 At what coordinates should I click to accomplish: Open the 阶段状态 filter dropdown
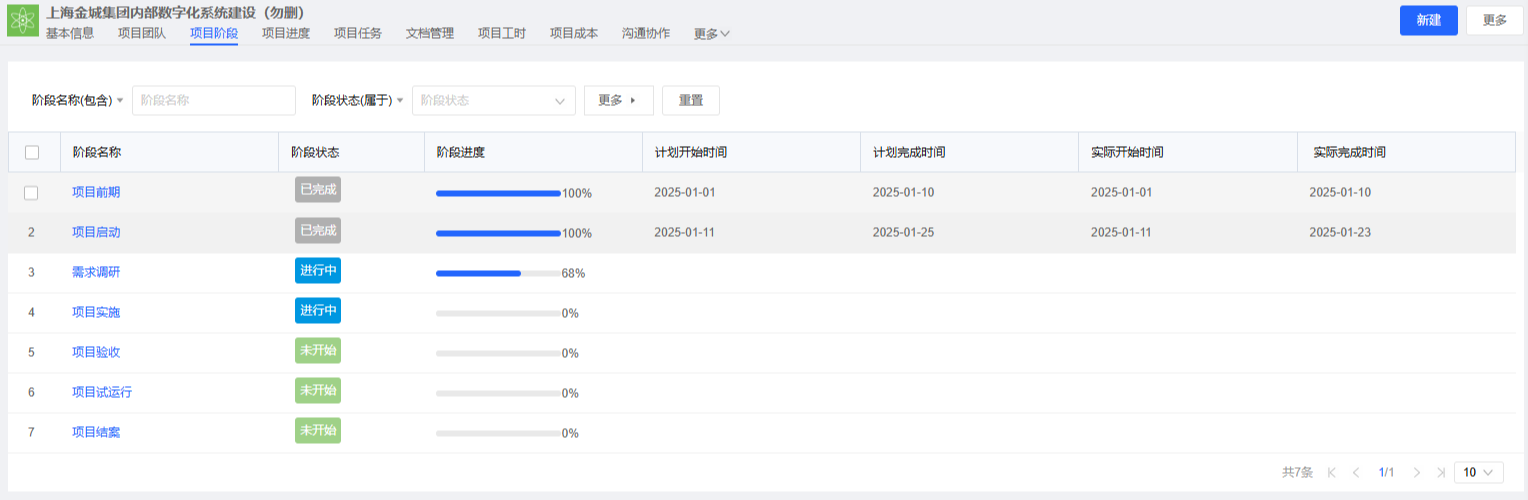pyautogui.click(x=493, y=100)
